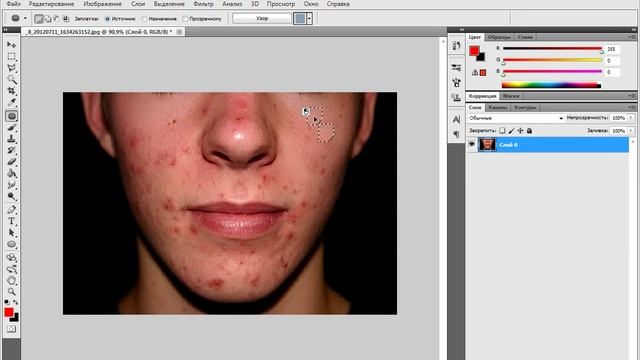The width and height of the screenshot is (640, 360).
Task: Open the pattern picker dropdown arrow
Action: click(309, 18)
